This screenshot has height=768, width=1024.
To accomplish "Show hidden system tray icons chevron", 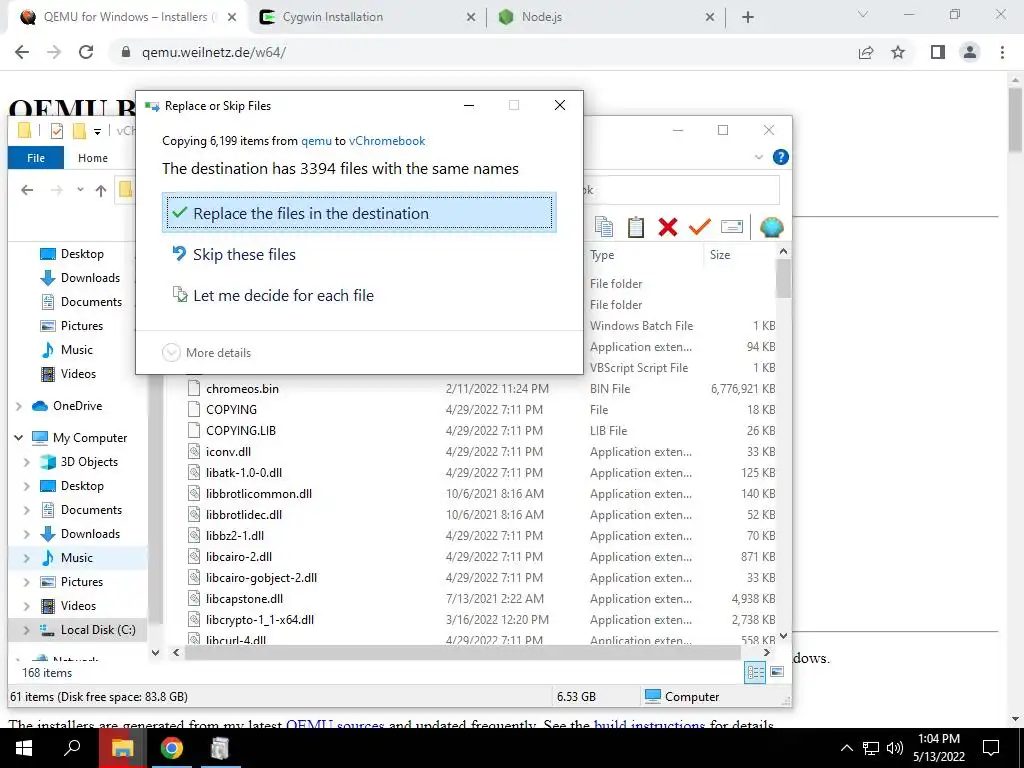I will tap(846, 748).
